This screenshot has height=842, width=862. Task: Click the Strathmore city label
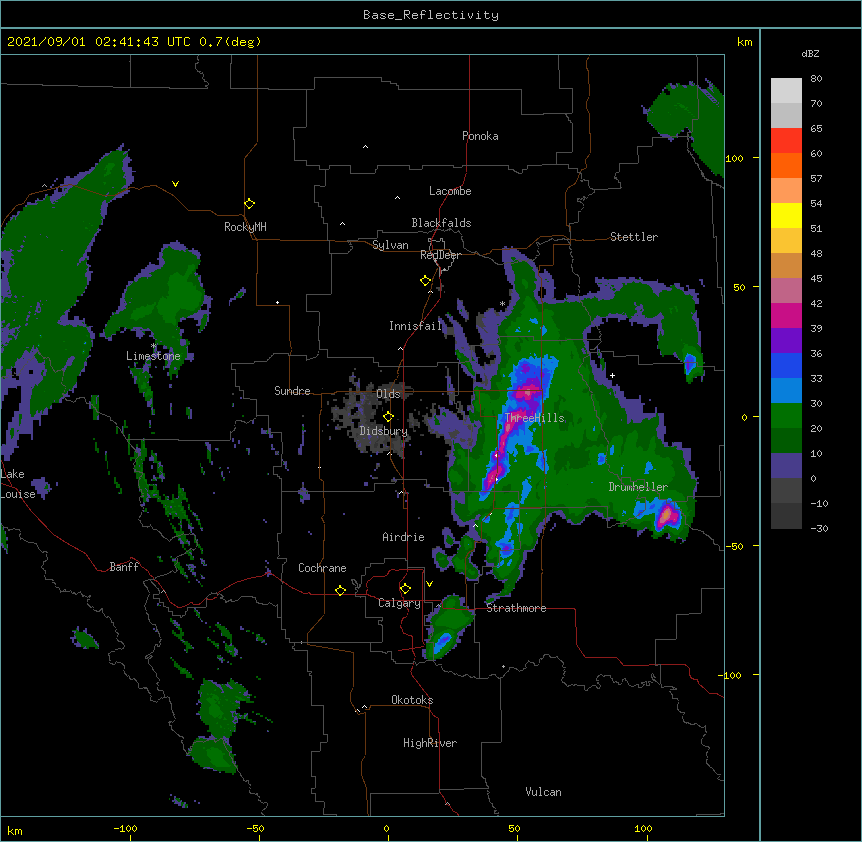(516, 608)
